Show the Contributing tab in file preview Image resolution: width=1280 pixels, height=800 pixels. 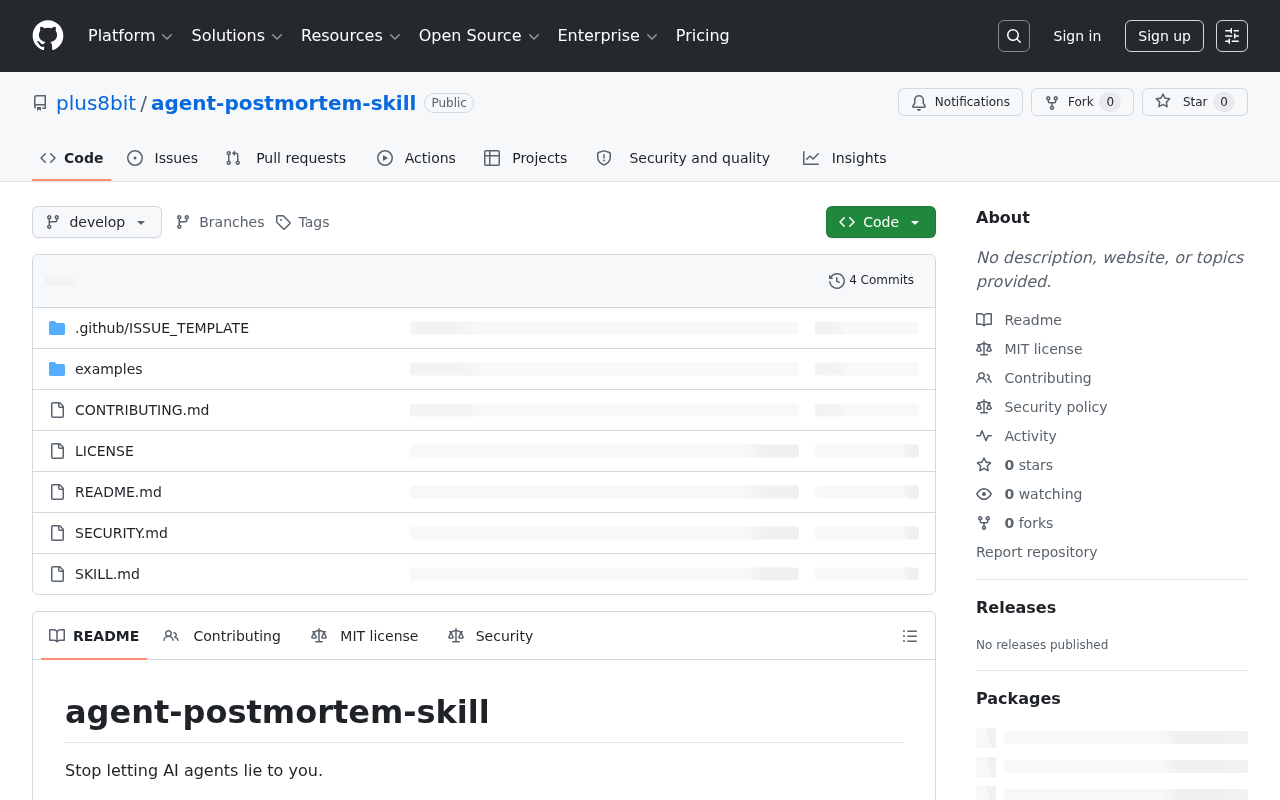click(x=222, y=636)
